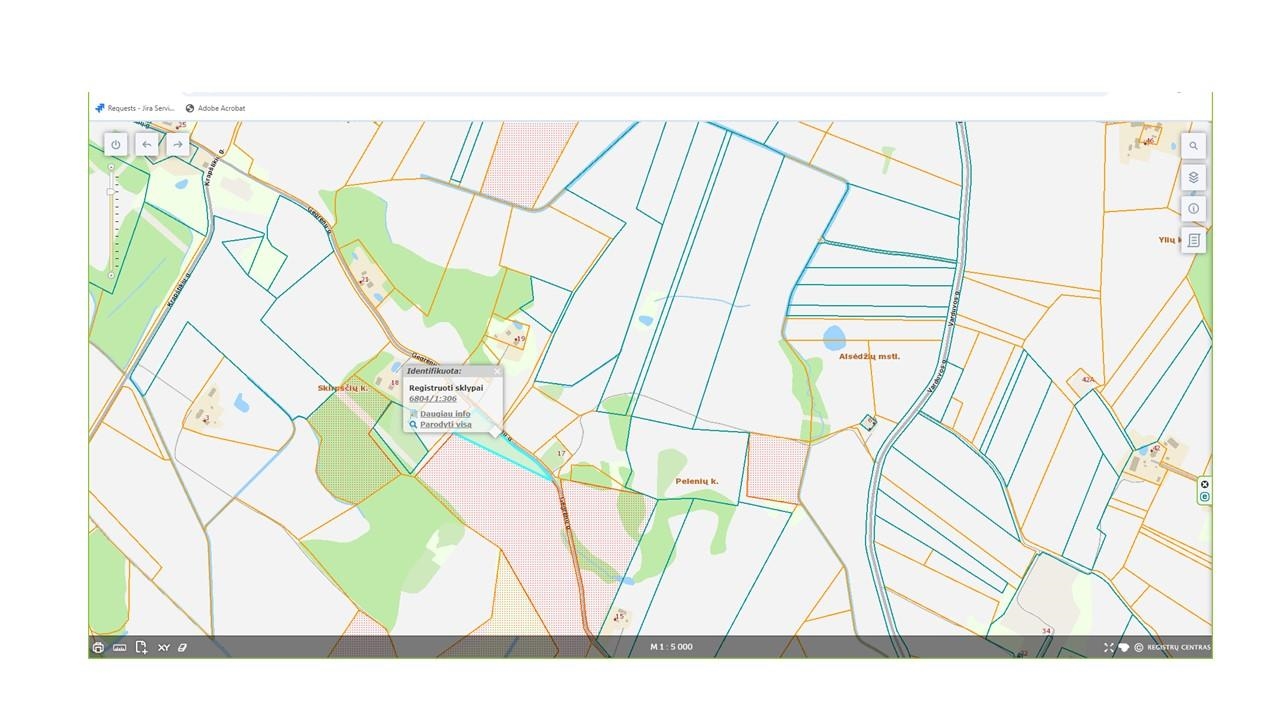The width and height of the screenshot is (1280, 720).
Task: Click the power/reset map button
Action: click(116, 145)
